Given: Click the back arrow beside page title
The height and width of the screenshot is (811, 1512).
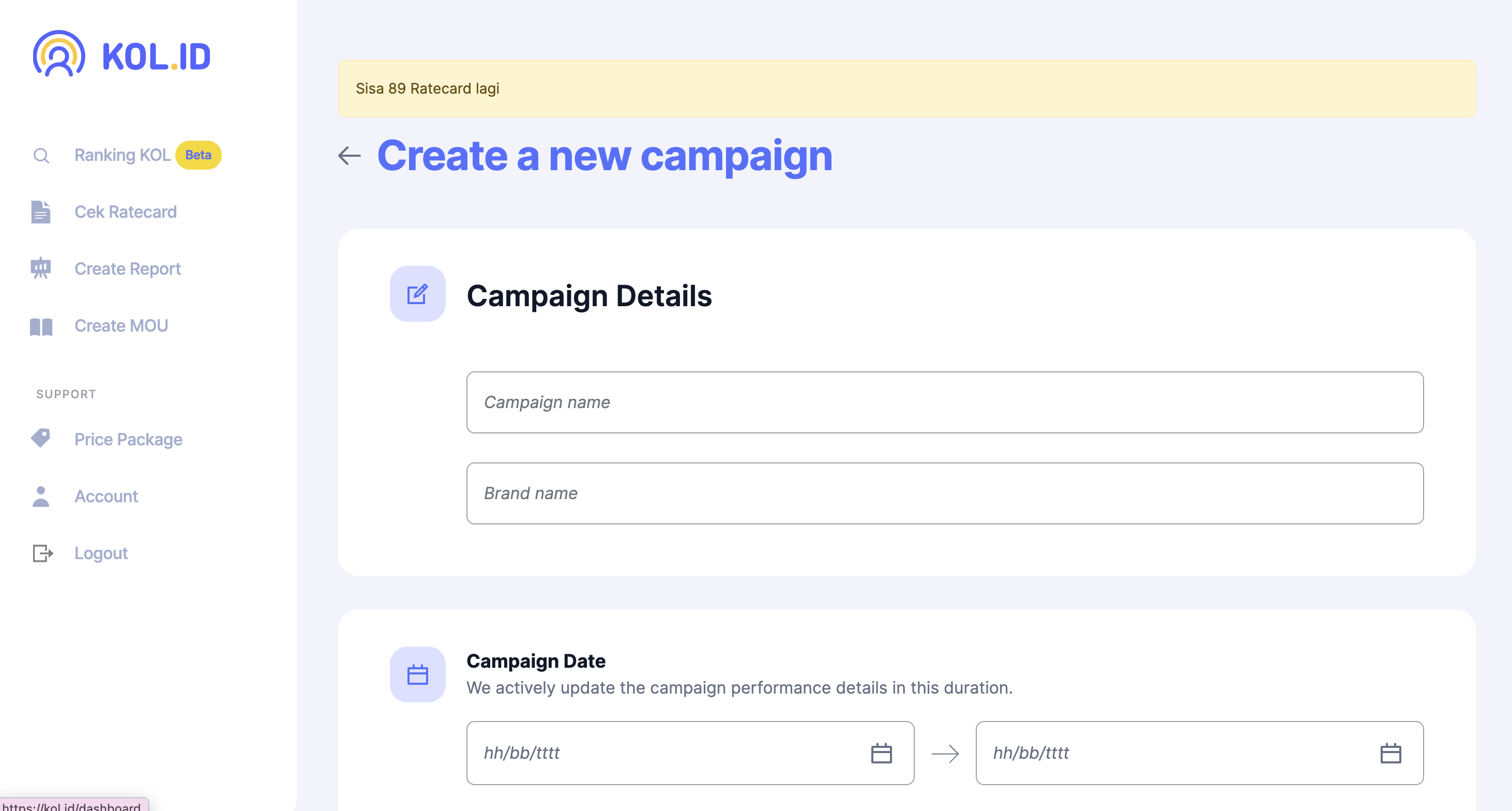Looking at the screenshot, I should pyautogui.click(x=349, y=156).
